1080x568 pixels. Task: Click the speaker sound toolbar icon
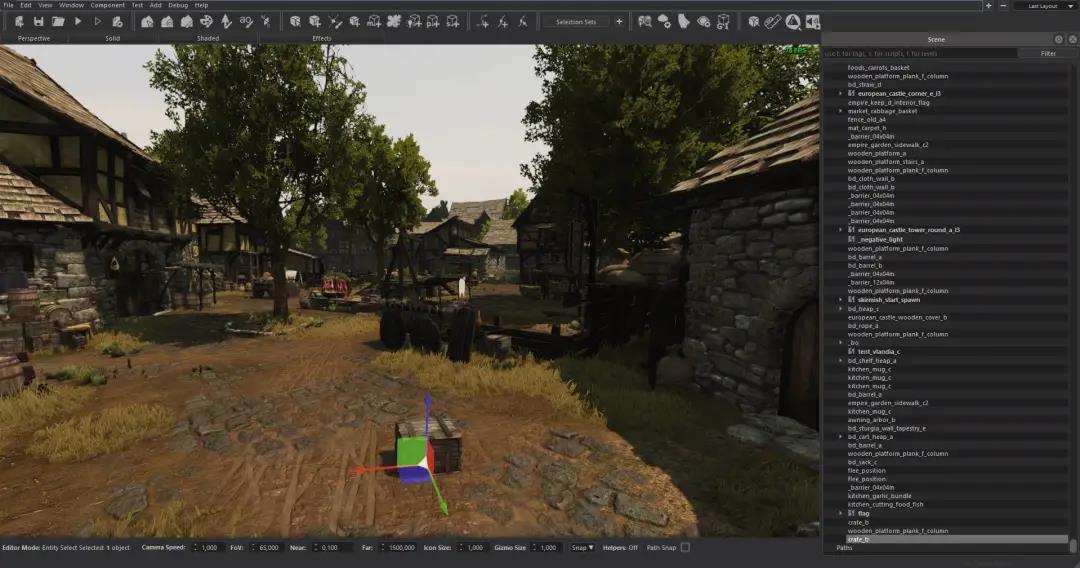click(813, 22)
